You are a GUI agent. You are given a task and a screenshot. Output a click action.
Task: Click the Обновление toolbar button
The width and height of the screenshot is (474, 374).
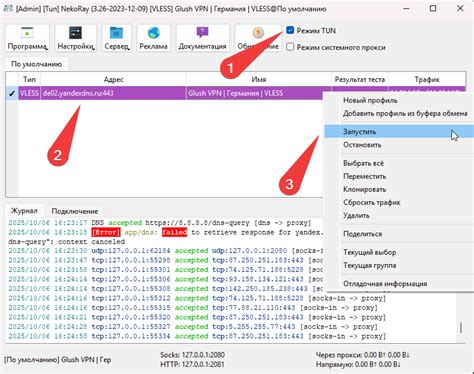[258, 38]
